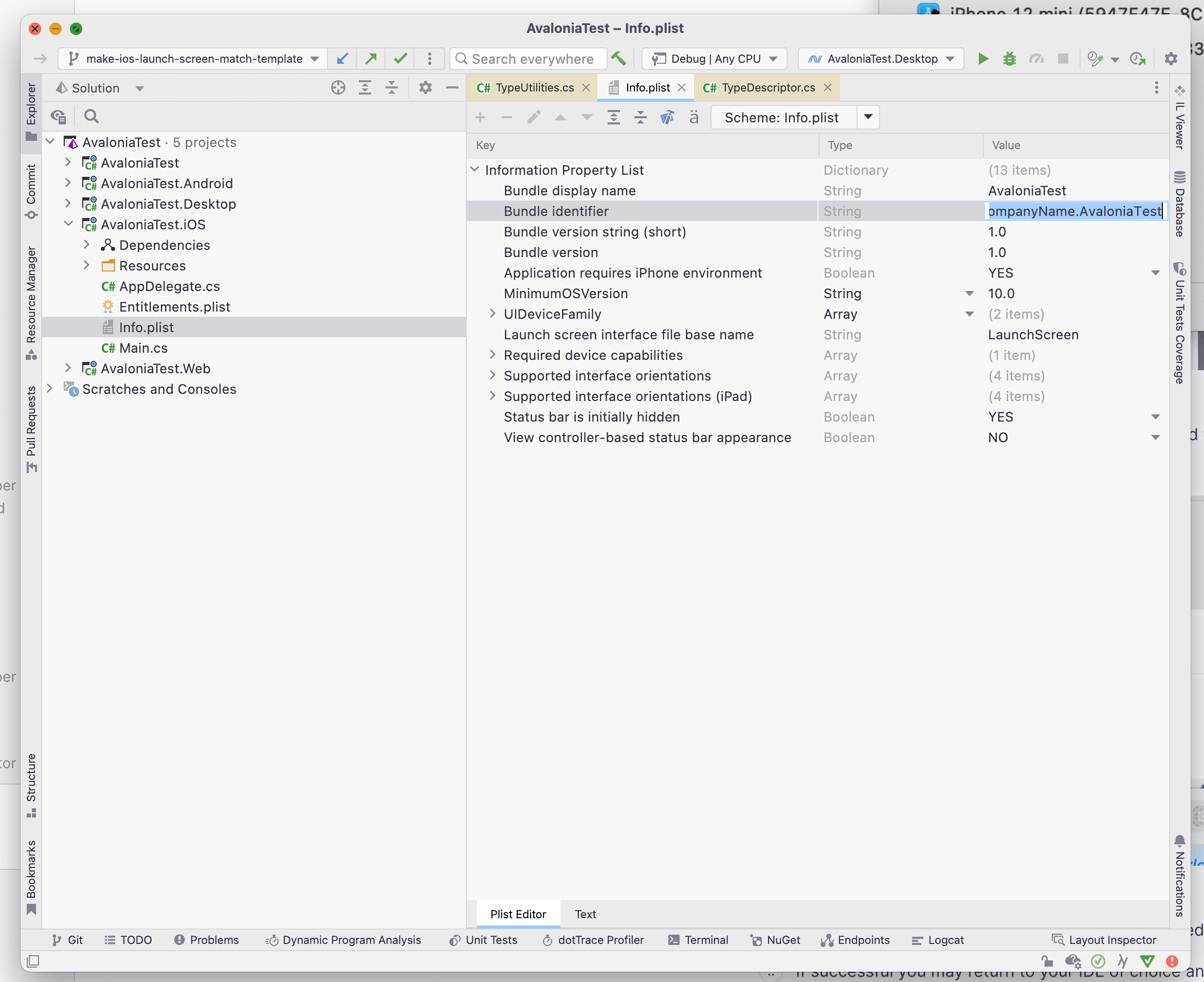This screenshot has width=1204, height=982.
Task: Click the Git commit checkmark icon
Action: tap(400, 59)
